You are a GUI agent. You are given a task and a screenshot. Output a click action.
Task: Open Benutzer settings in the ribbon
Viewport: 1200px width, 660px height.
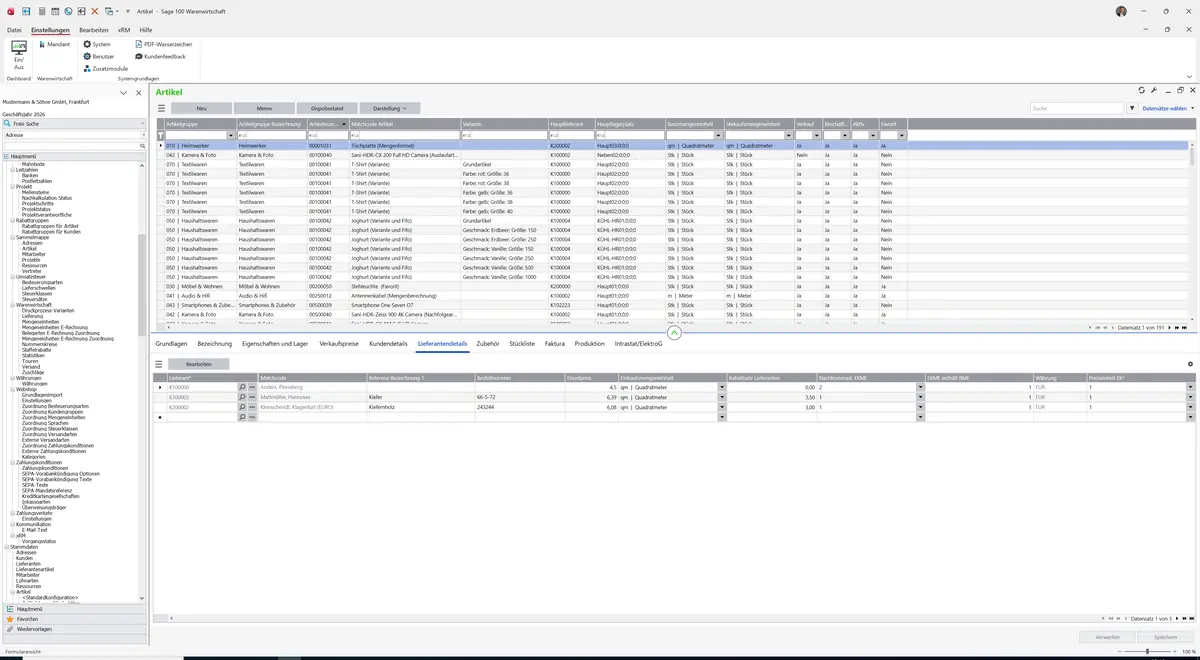click(99, 56)
